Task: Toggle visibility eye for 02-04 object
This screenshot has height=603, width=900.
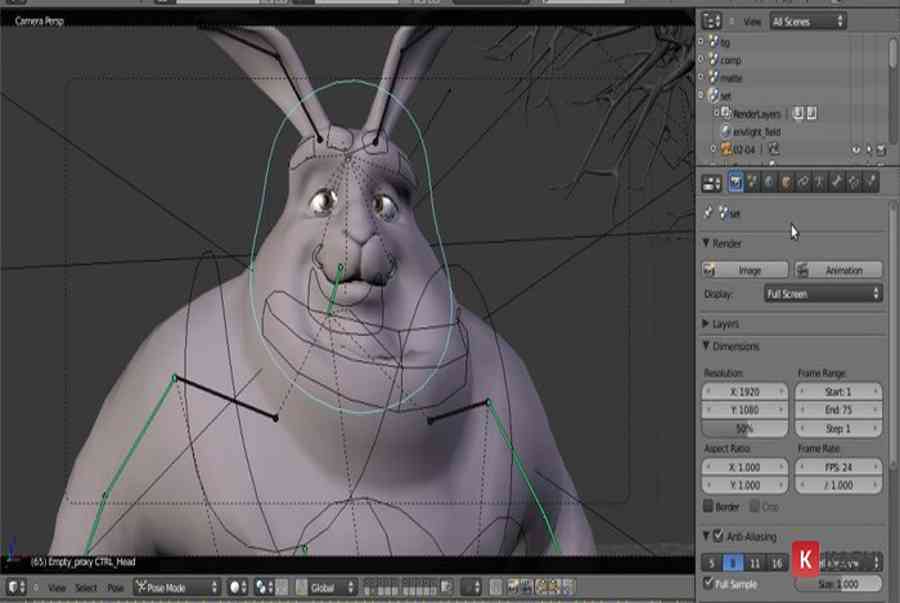Action: click(856, 149)
